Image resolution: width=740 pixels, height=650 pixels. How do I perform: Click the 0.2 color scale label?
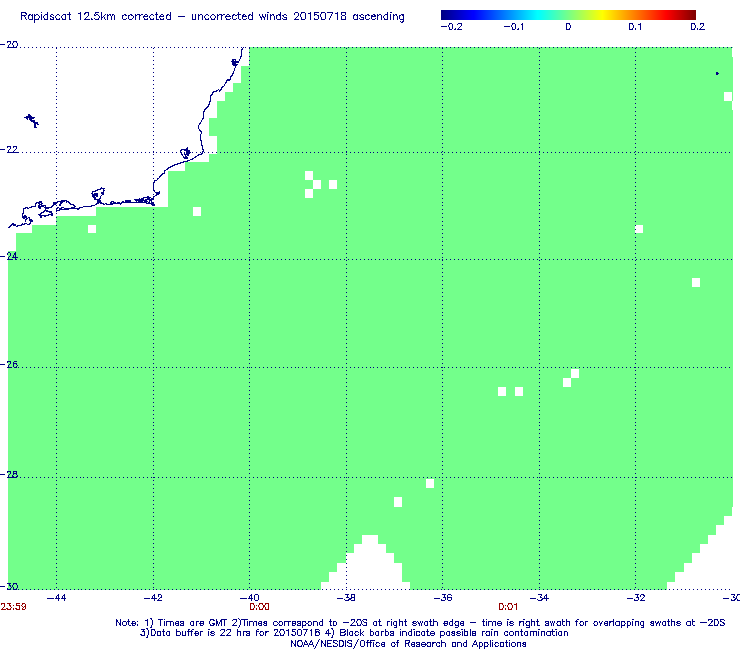[698, 27]
